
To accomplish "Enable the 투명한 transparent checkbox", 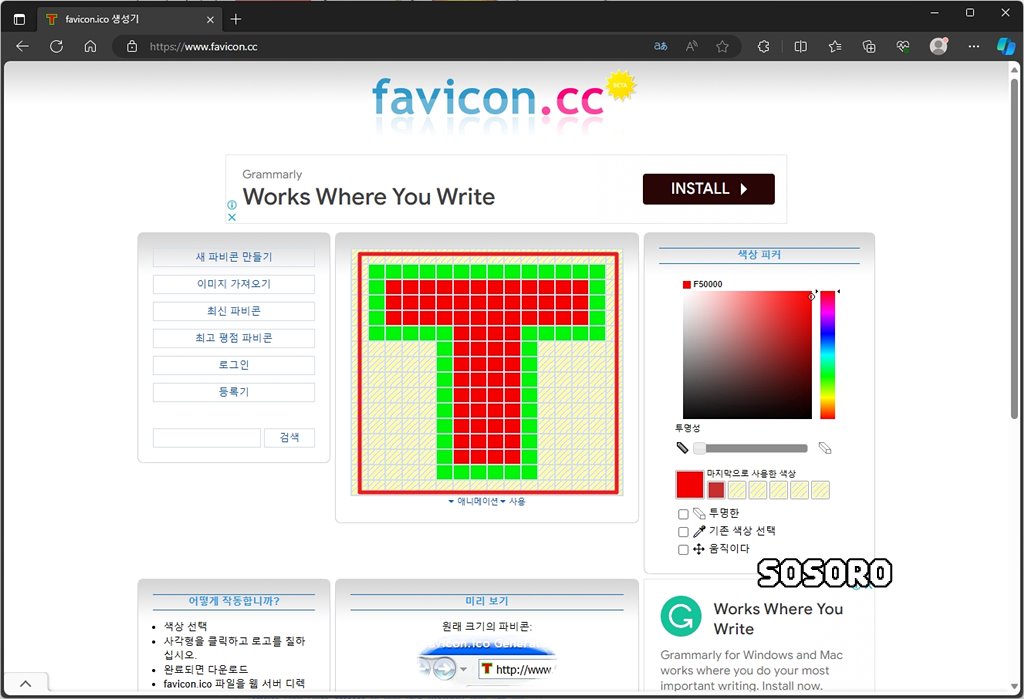I will tap(683, 514).
